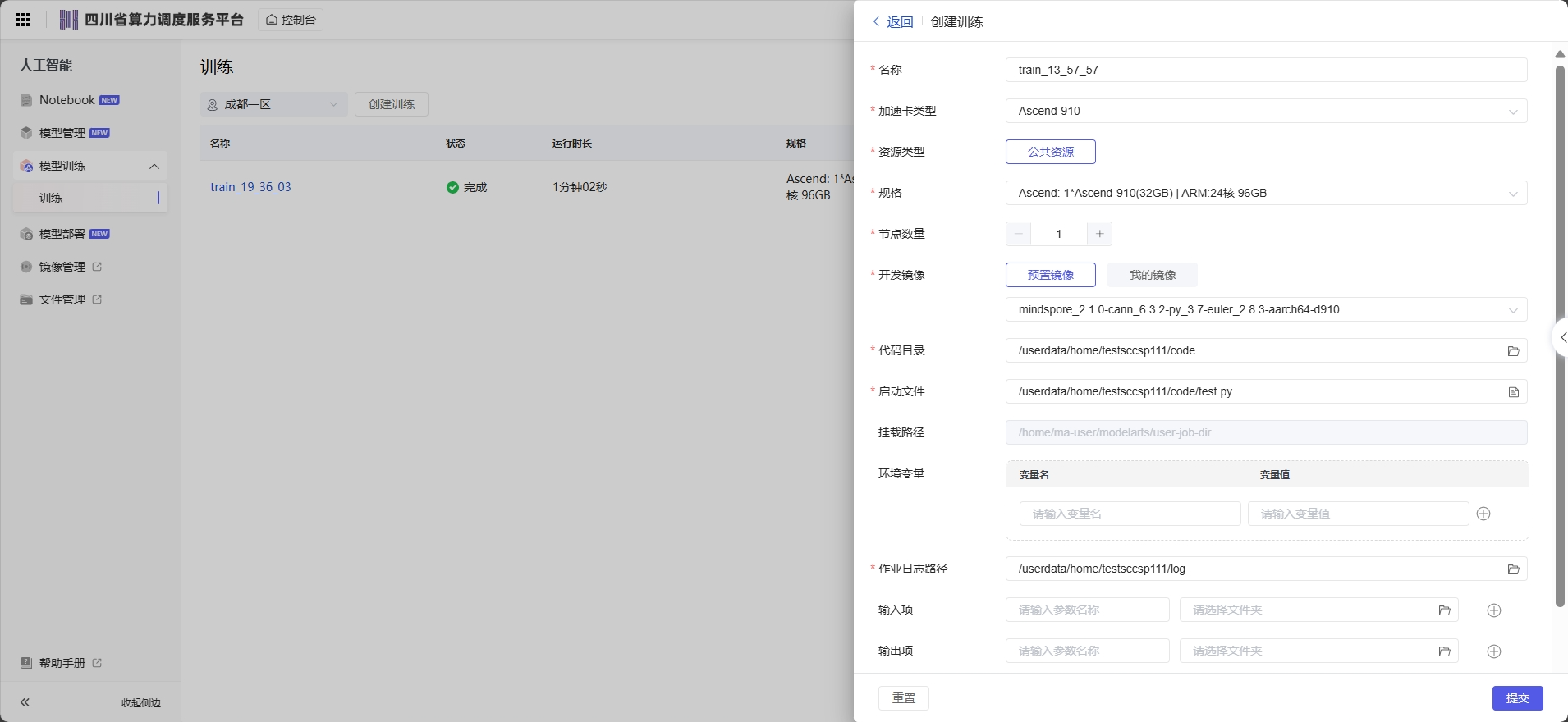
Task: Open external link icon next to 镜像管理
Action: [x=97, y=267]
